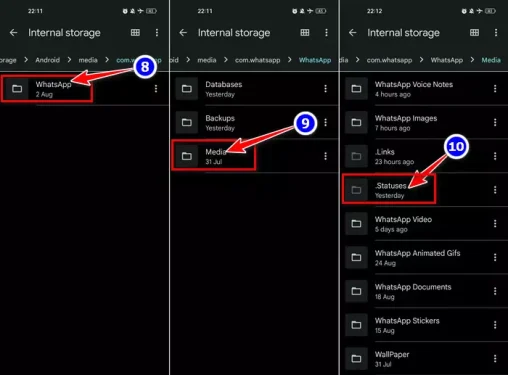The width and height of the screenshot is (508, 375).
Task: Switch to grid view in the first screen
Action: click(135, 33)
